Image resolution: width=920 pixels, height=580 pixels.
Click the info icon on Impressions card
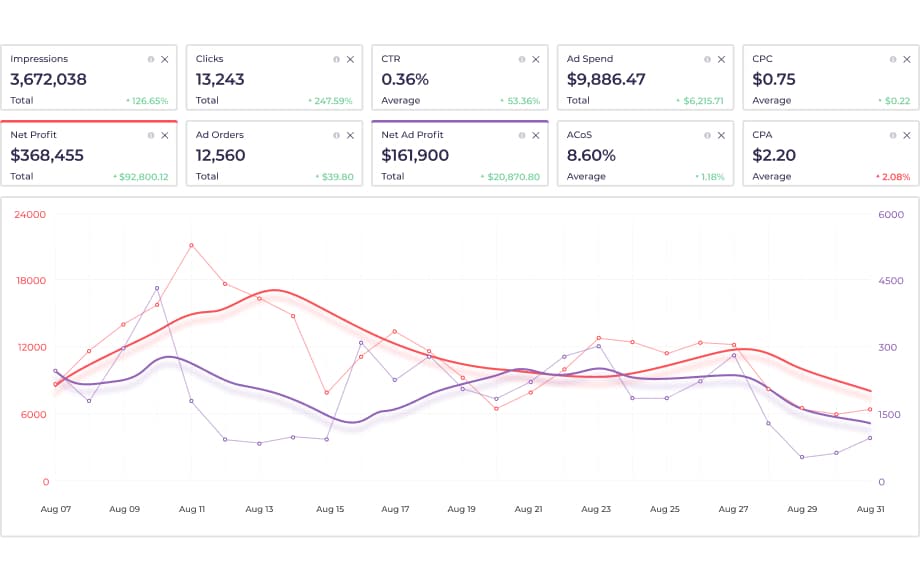tap(151, 60)
